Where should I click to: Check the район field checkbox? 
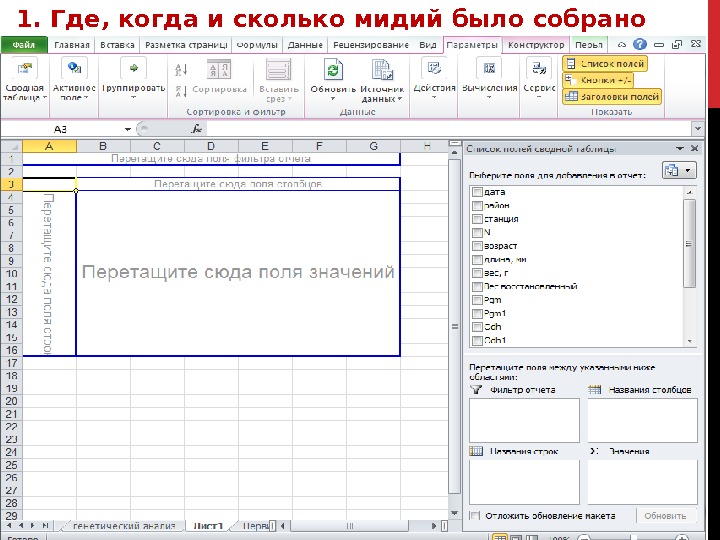tap(477, 205)
